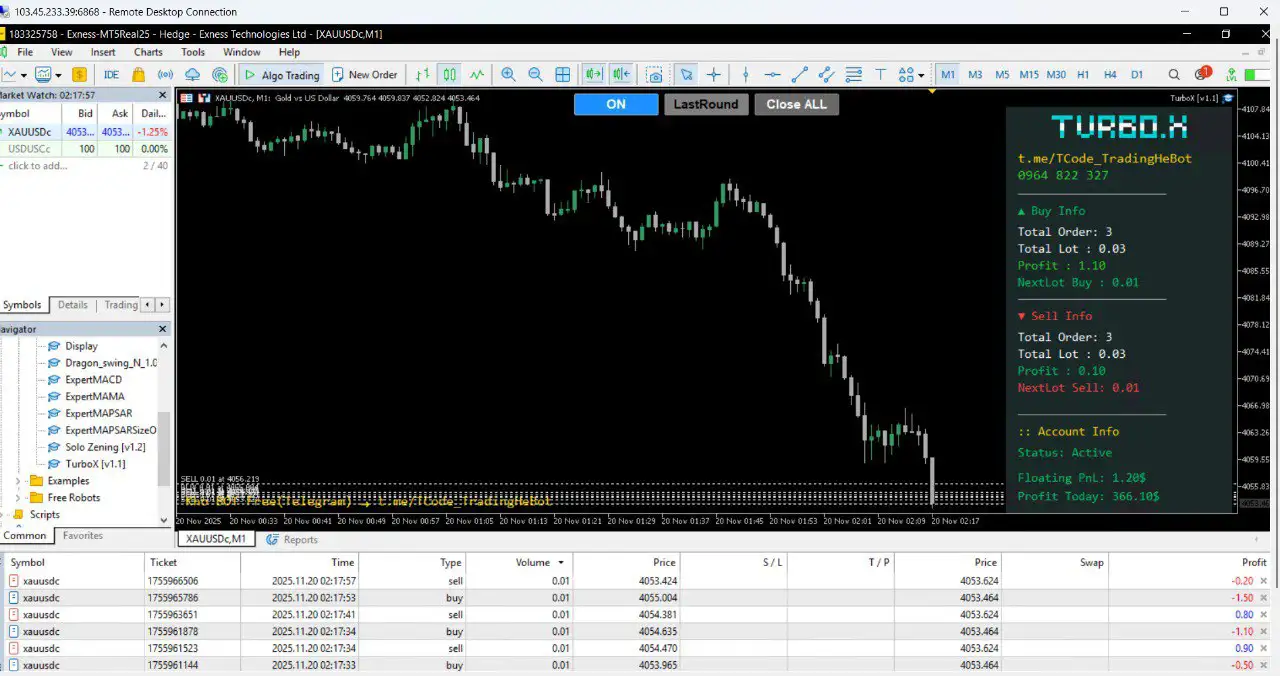The width and height of the screenshot is (1280, 676).
Task: Click the Zoom In magnifier icon
Action: click(x=509, y=75)
